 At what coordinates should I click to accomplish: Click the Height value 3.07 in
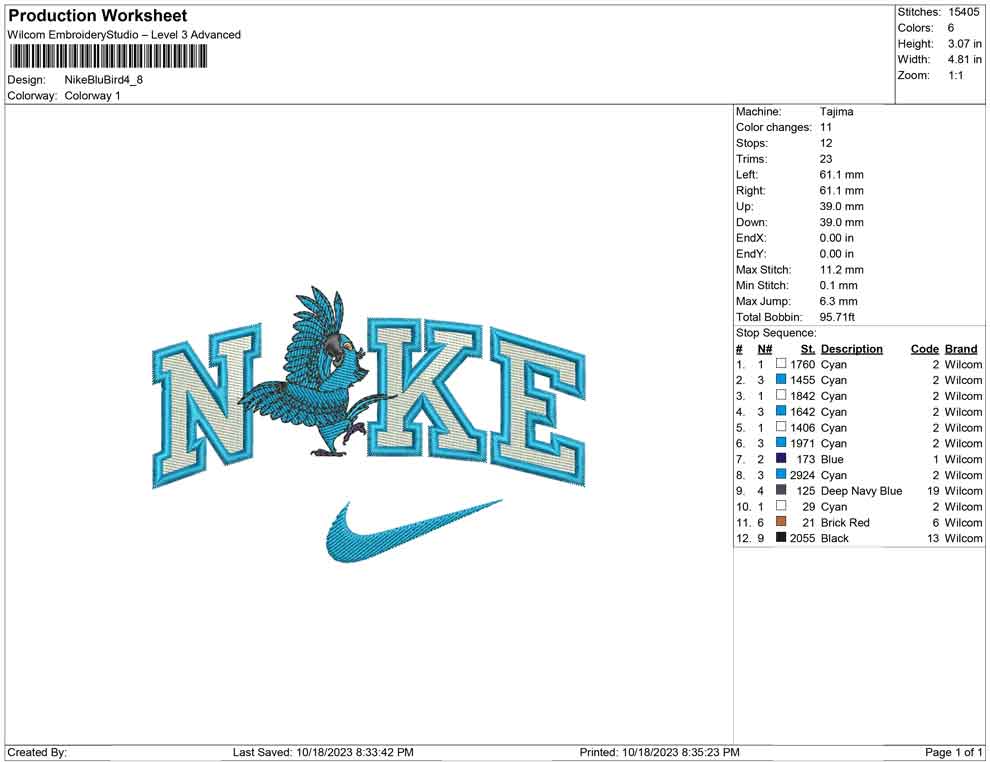click(x=965, y=44)
